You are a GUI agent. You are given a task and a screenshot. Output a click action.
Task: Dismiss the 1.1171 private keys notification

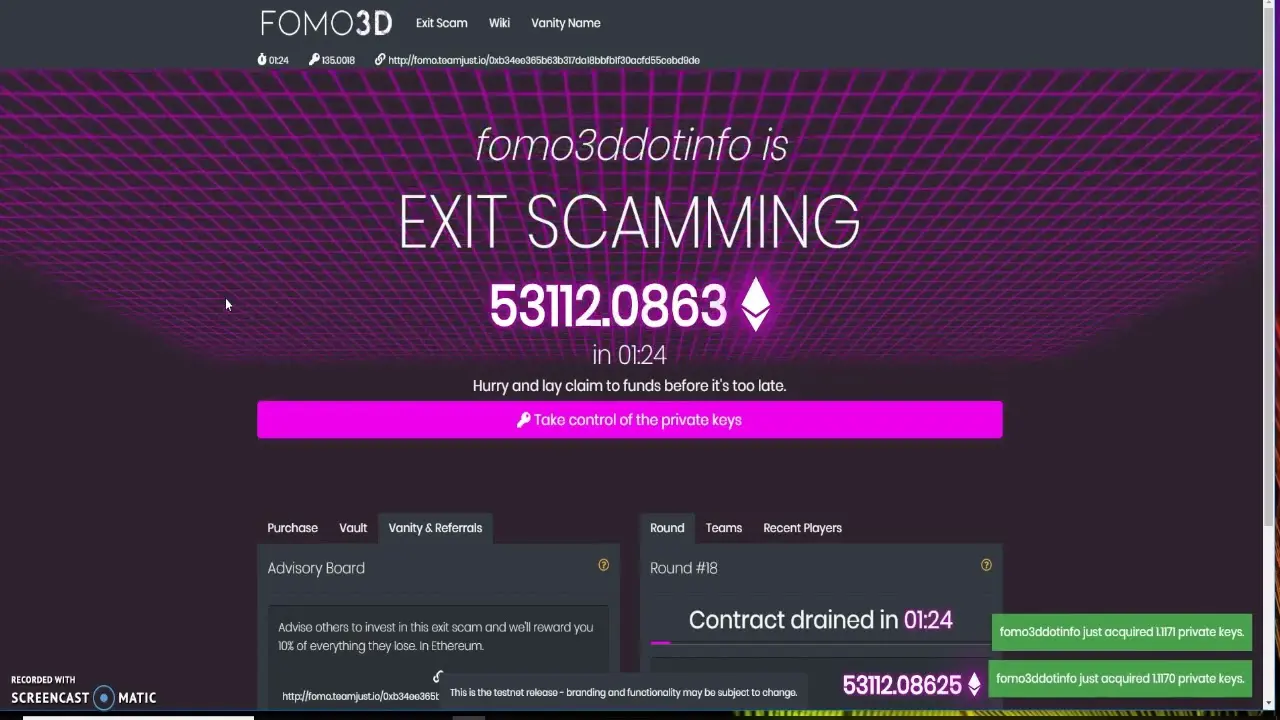(x=1121, y=632)
